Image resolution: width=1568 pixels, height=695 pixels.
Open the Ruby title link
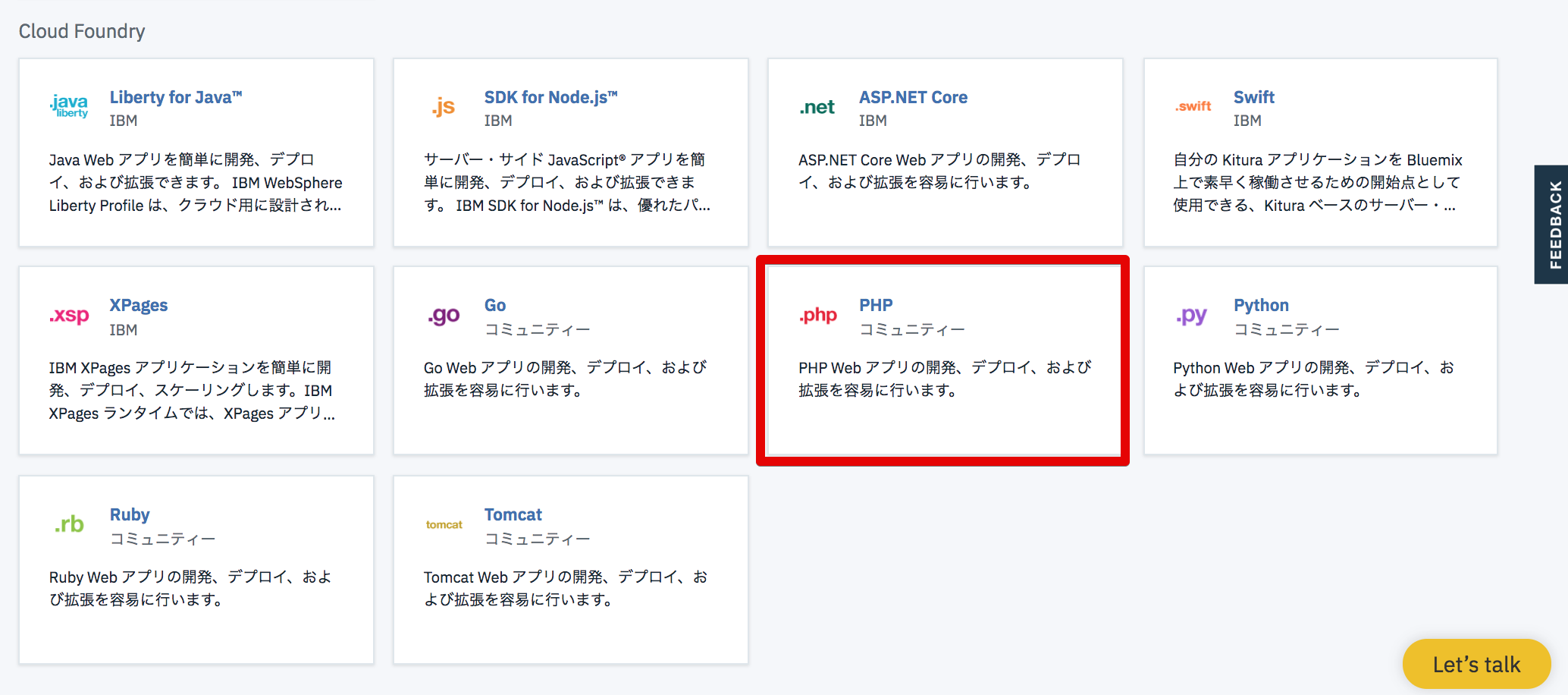click(130, 514)
